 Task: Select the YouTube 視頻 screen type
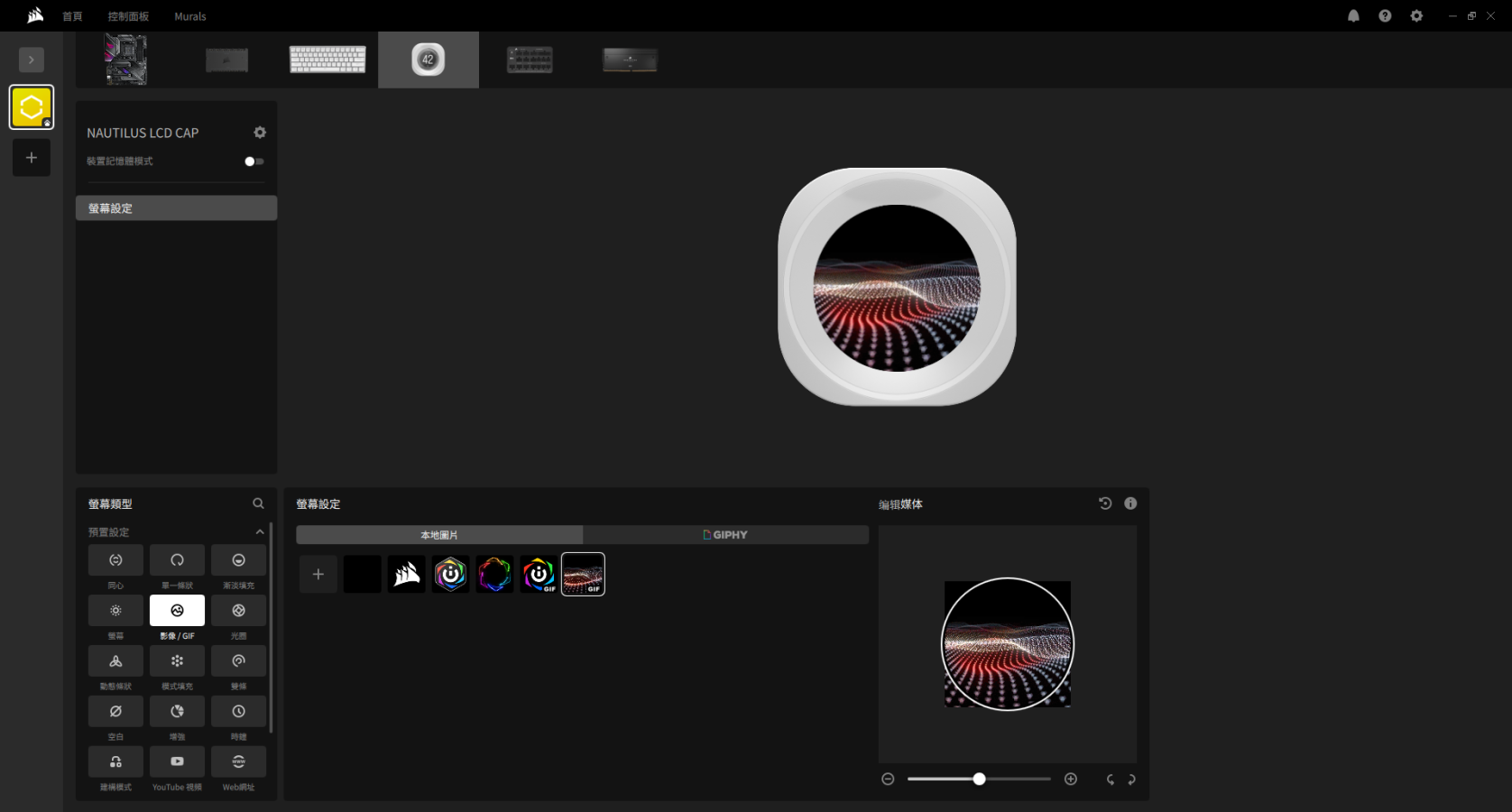tap(177, 762)
